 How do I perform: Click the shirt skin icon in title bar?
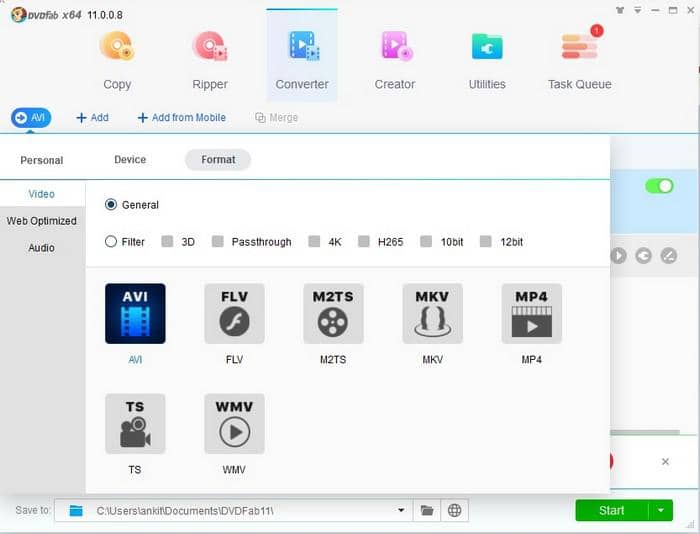[620, 10]
